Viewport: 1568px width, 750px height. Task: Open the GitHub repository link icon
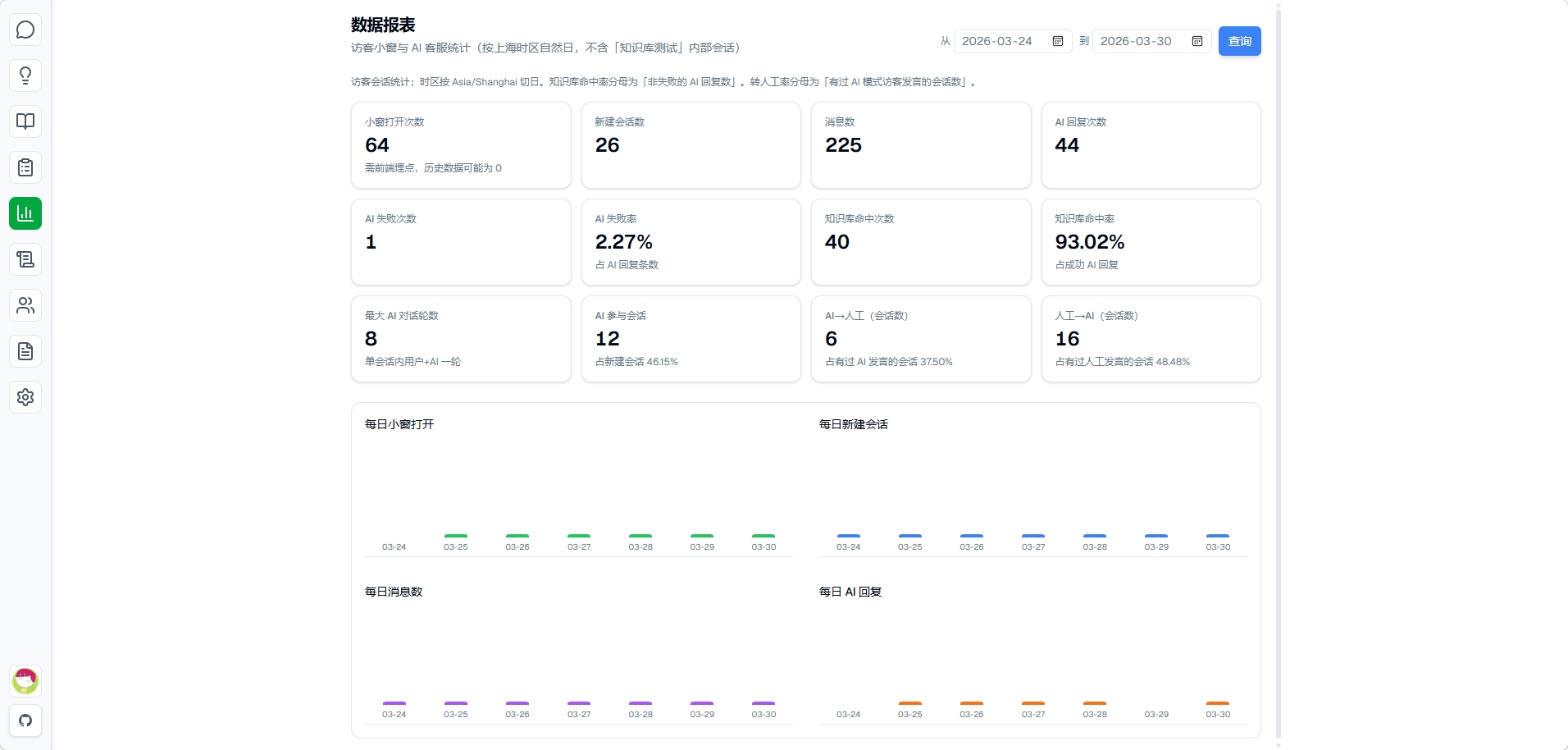(25, 721)
